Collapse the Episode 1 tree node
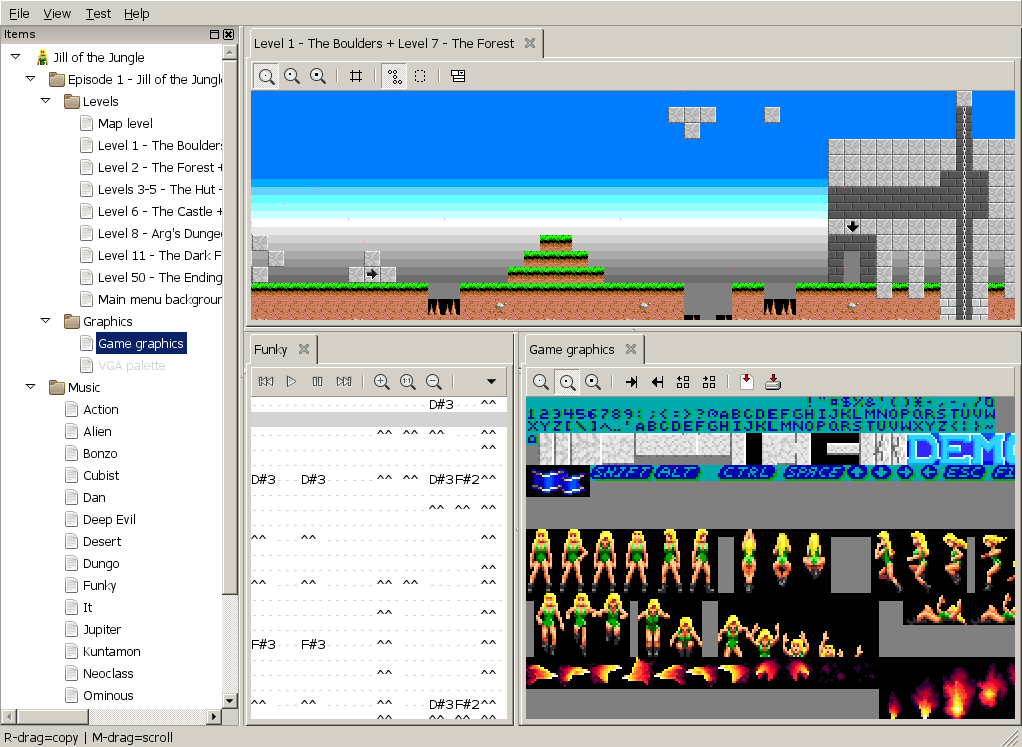 click(31, 79)
